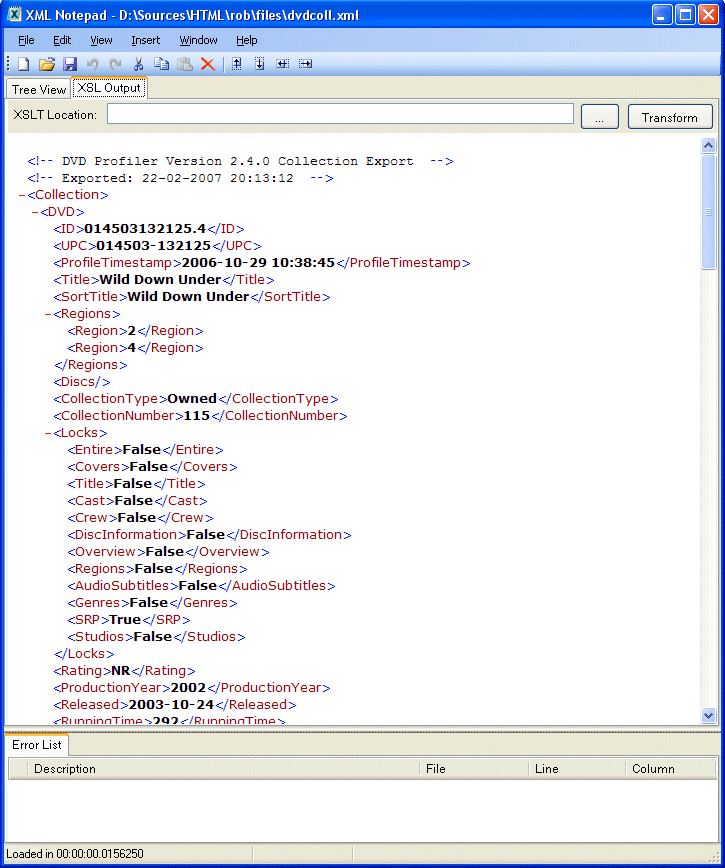Click the nudge node up icon

pyautogui.click(x=236, y=64)
